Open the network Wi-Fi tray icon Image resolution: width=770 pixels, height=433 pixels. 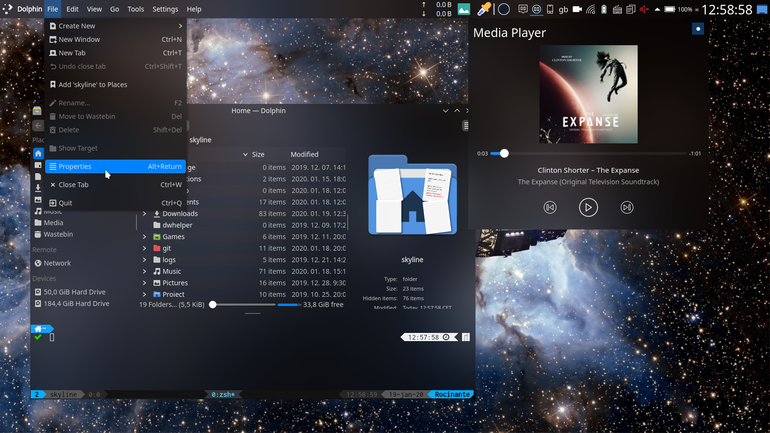point(591,9)
